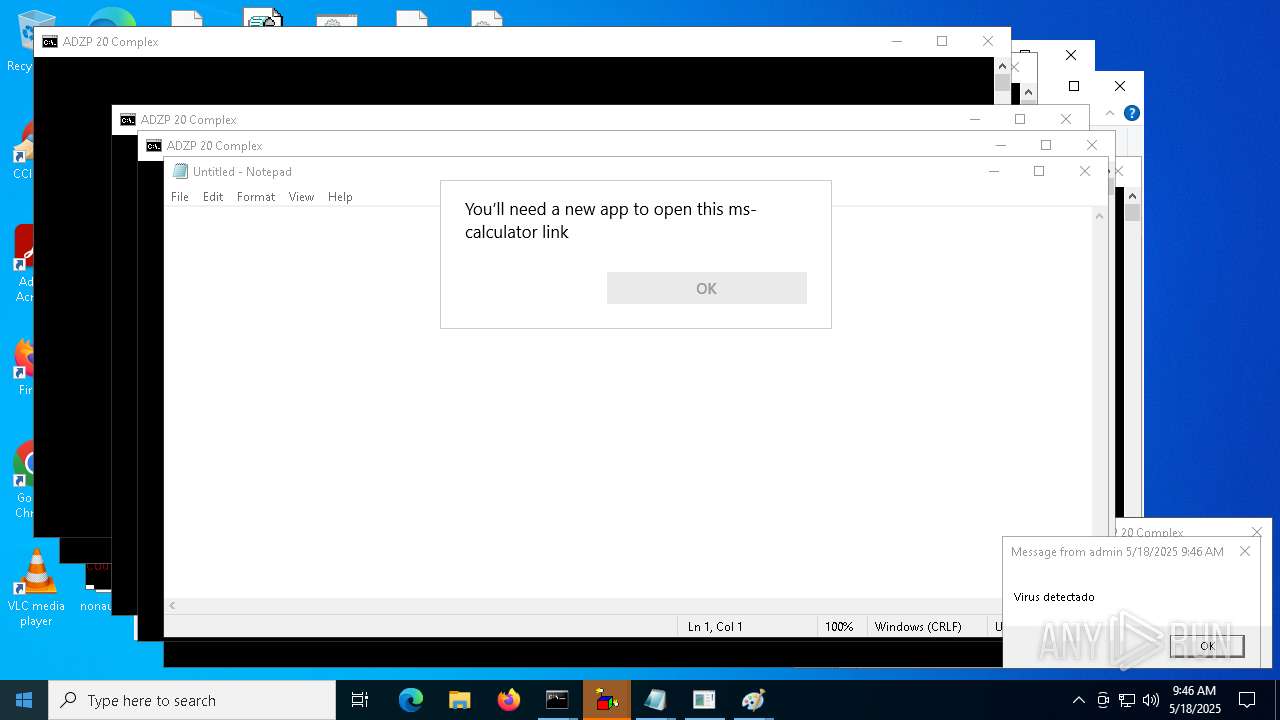Open Notepad File menu
This screenshot has height=720, width=1280.
pyautogui.click(x=180, y=197)
